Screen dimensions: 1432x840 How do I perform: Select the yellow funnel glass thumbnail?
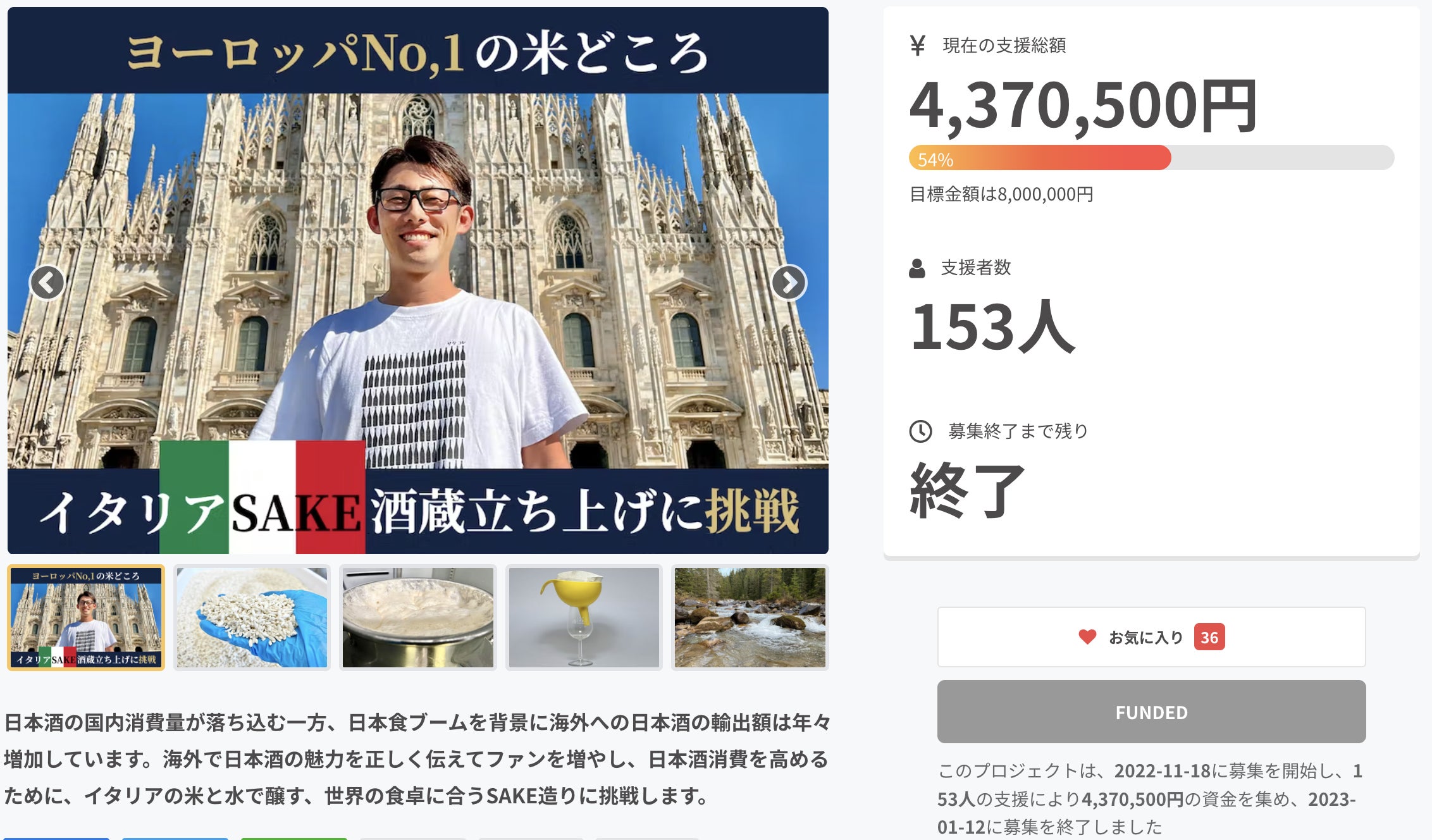pyautogui.click(x=584, y=617)
